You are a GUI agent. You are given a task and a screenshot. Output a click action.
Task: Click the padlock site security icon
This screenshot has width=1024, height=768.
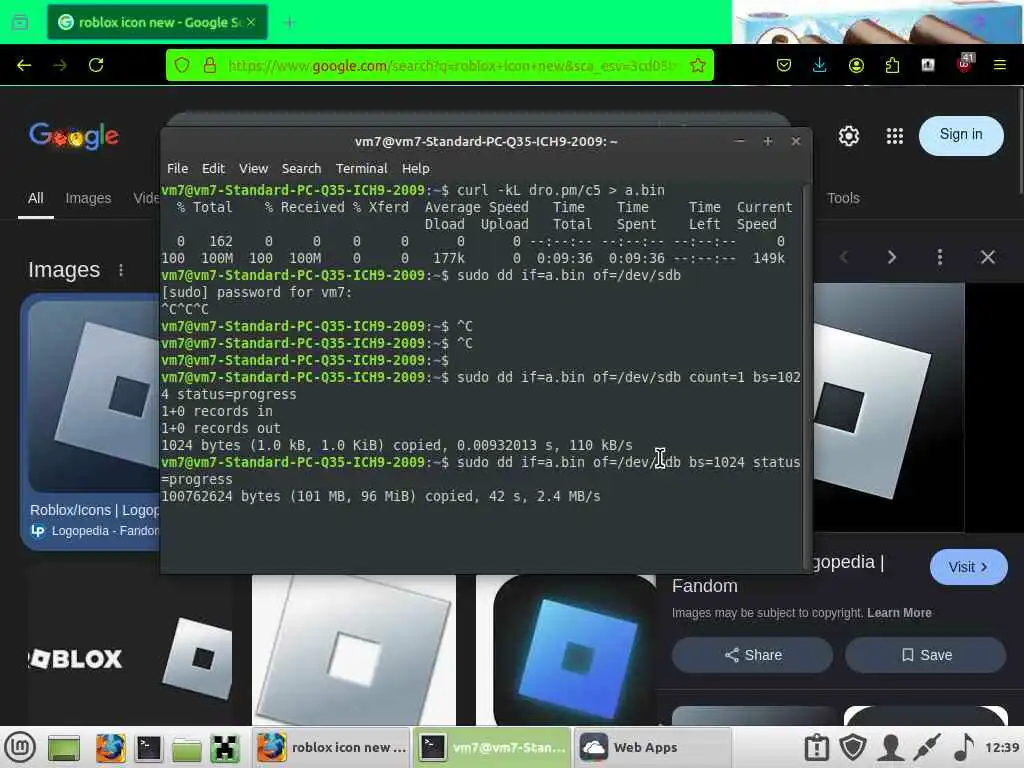pyautogui.click(x=210, y=65)
